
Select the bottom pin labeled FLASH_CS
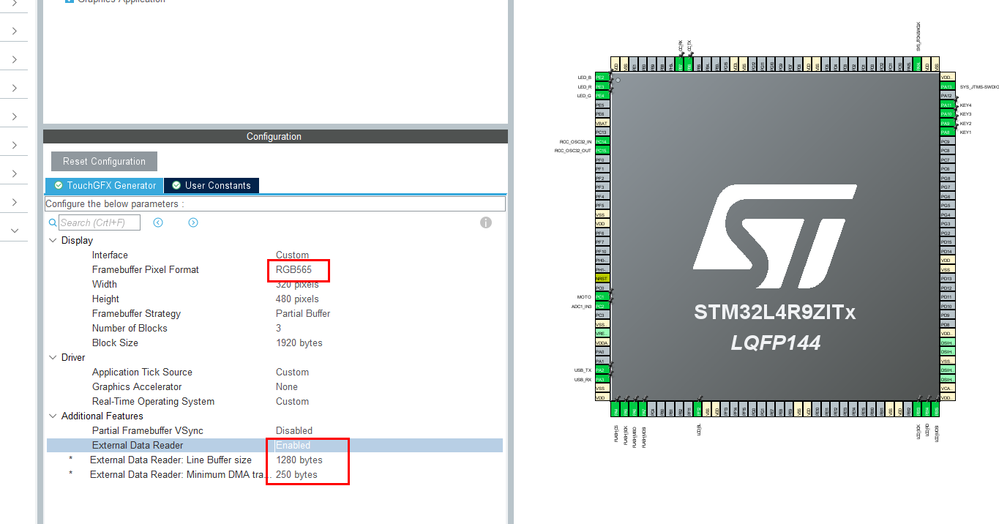coord(615,409)
